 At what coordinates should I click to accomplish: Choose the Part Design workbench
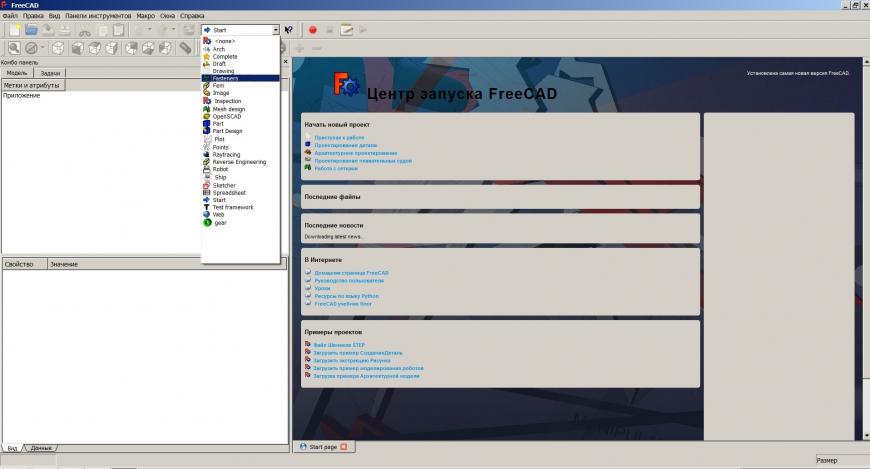tap(240, 131)
